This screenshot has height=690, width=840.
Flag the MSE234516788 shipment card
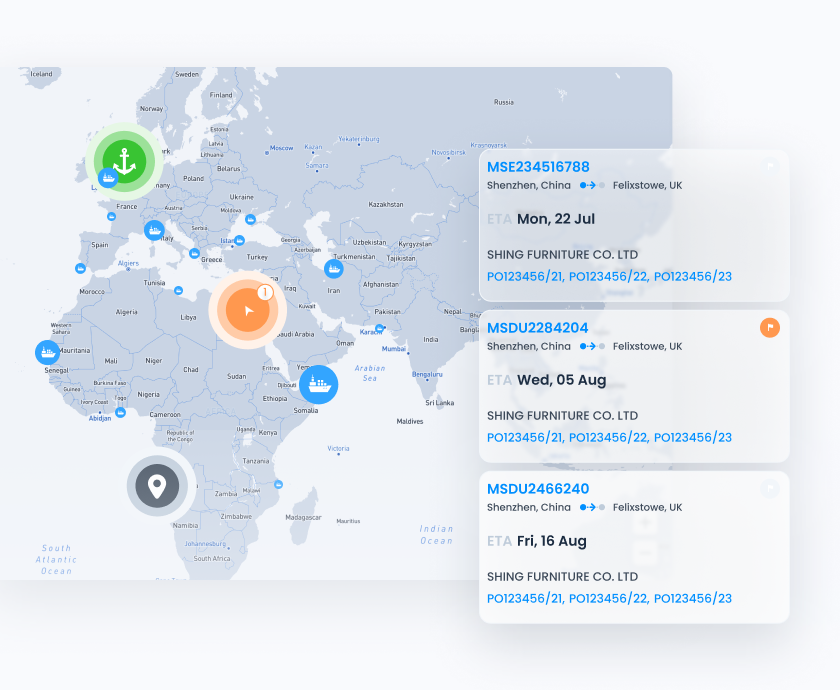769,166
